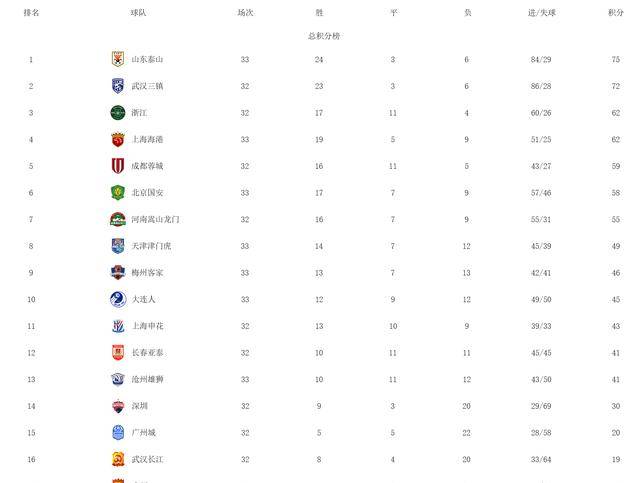Select the 浙江 team green logo

coord(117,113)
